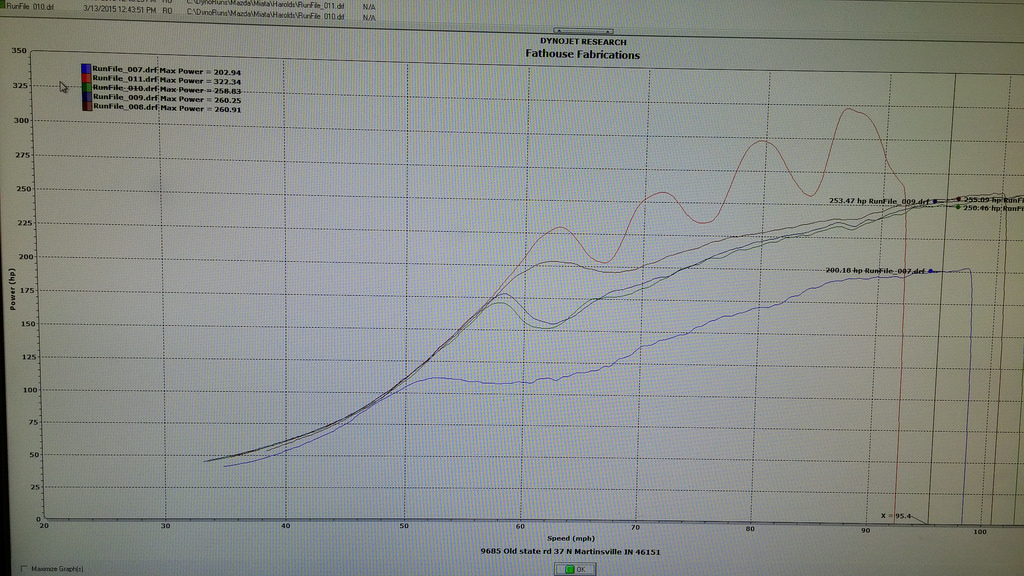Viewport: 1024px width, 576px height.
Task: Click the 200.18 hp RunFile_007 data label
Action: point(875,270)
